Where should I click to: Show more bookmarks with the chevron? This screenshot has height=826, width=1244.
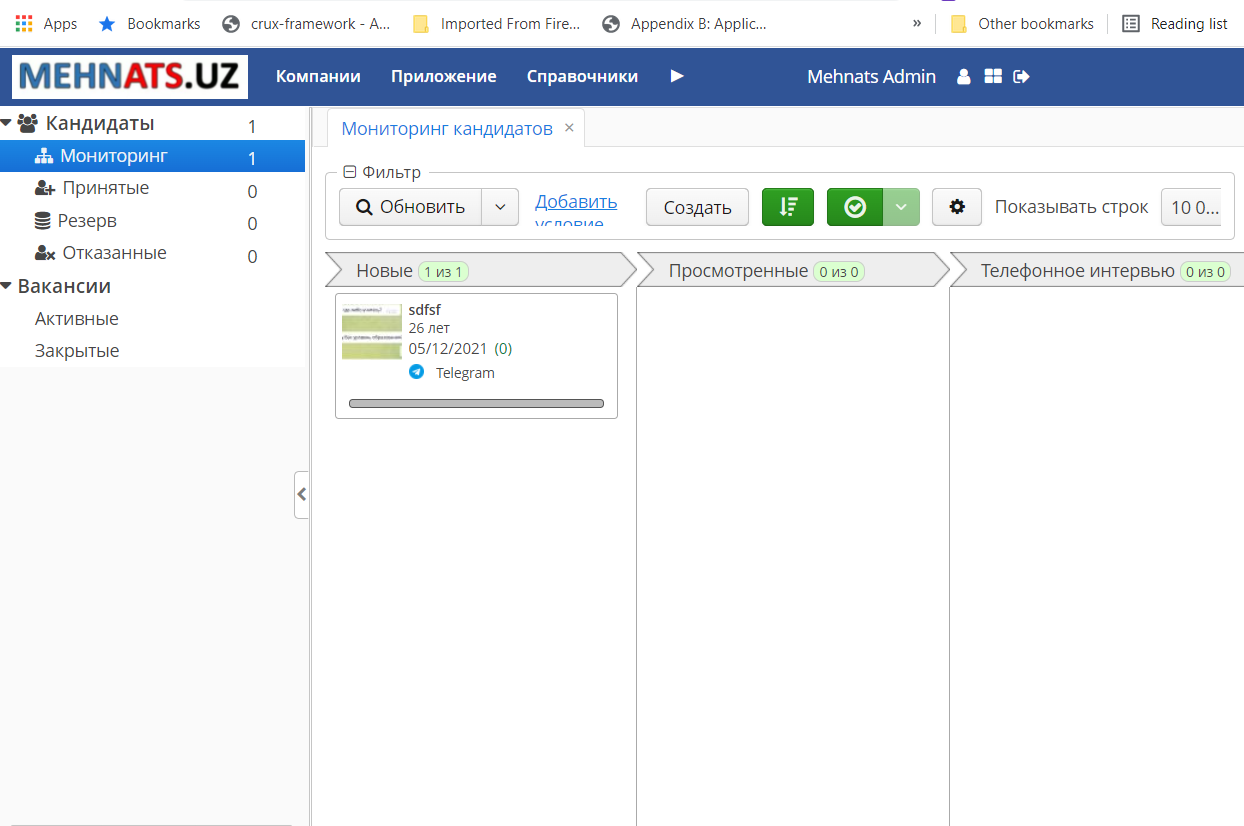click(917, 23)
